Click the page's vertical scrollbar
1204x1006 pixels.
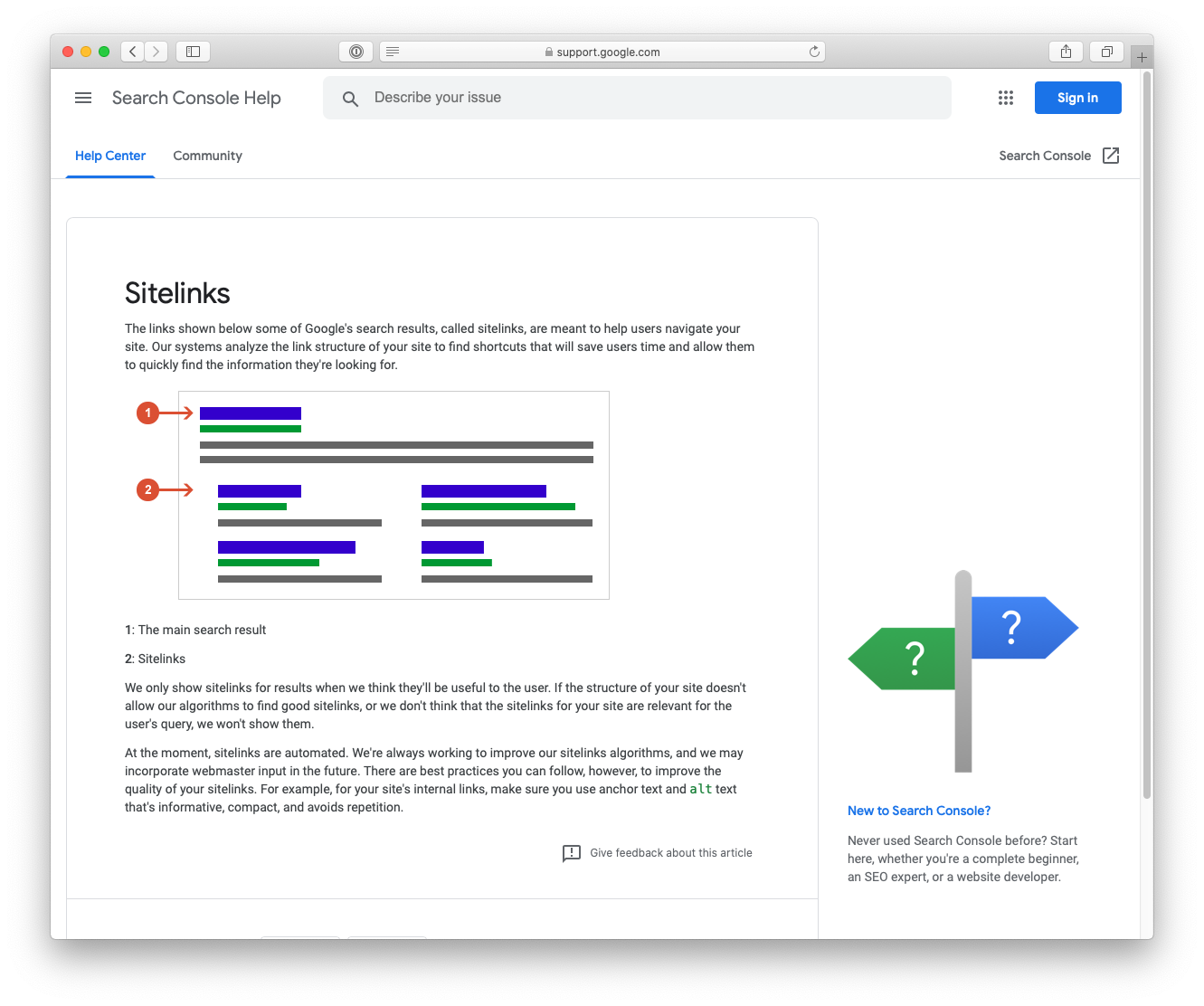coord(1147,434)
